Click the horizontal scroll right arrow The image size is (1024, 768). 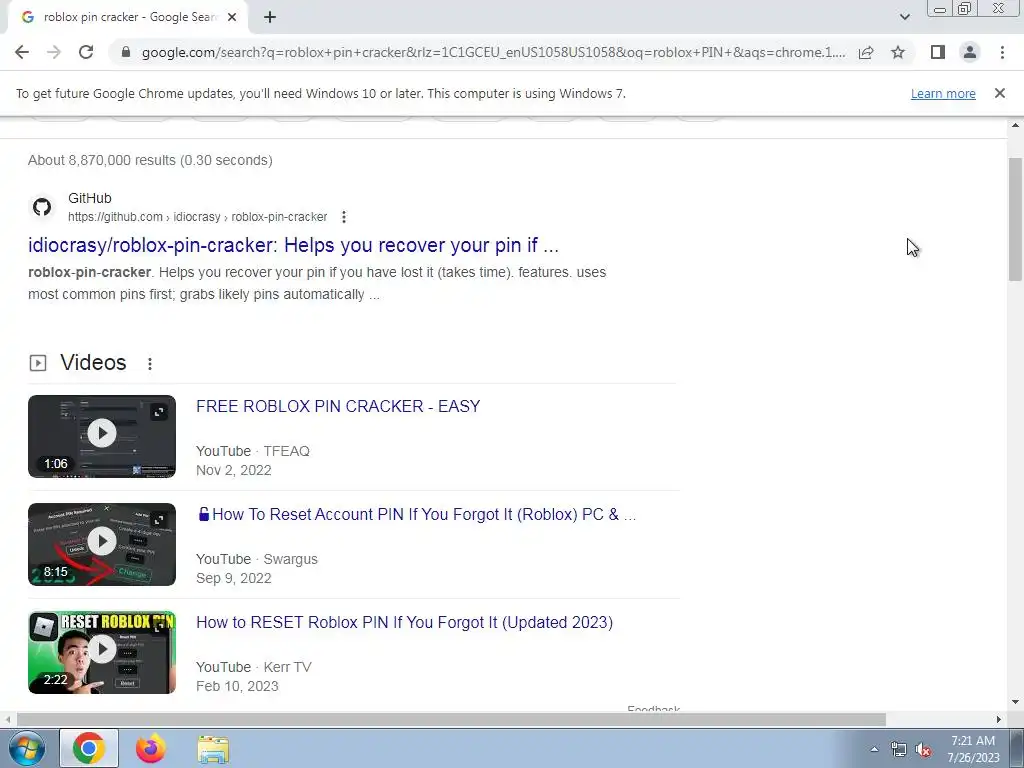click(x=999, y=719)
